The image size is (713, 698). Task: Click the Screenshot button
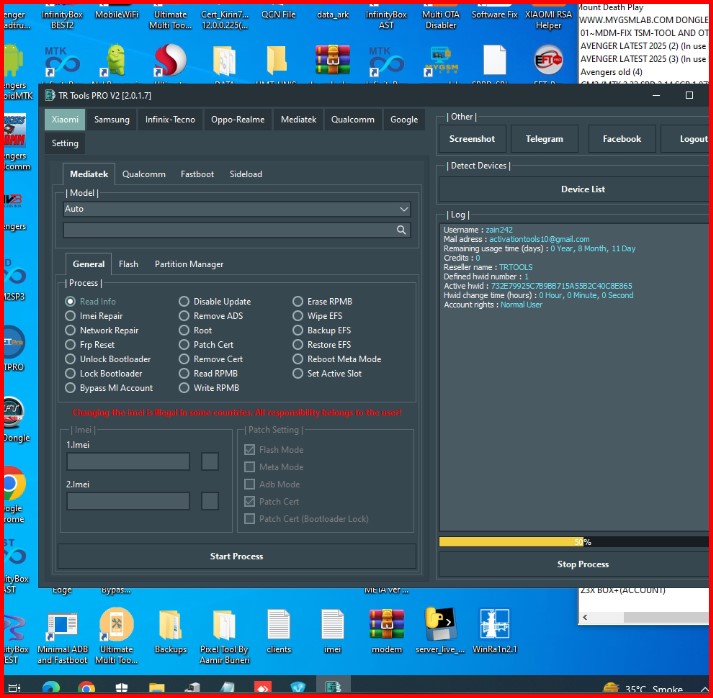pos(472,139)
